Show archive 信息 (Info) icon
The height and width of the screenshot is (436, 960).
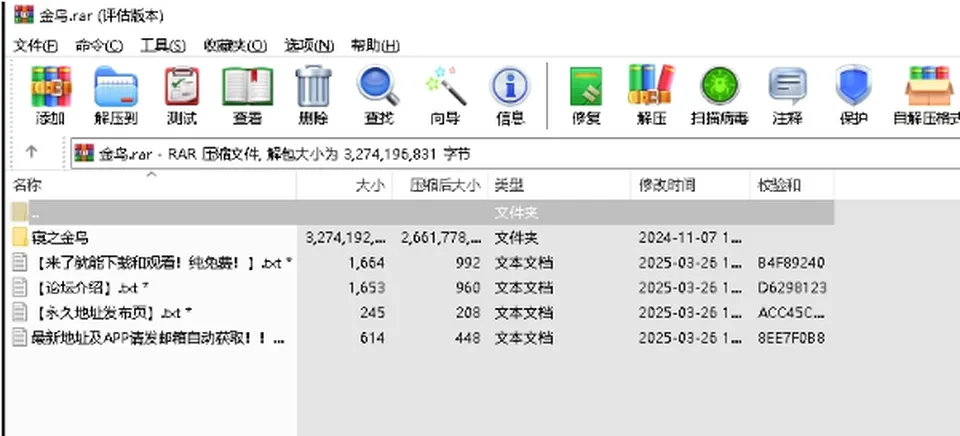click(509, 86)
